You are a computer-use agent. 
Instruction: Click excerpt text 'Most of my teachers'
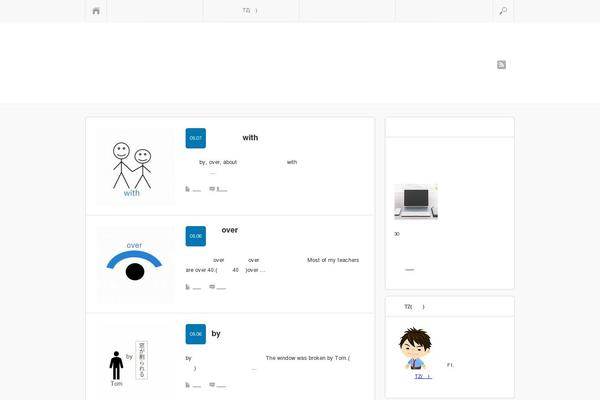coord(333,260)
